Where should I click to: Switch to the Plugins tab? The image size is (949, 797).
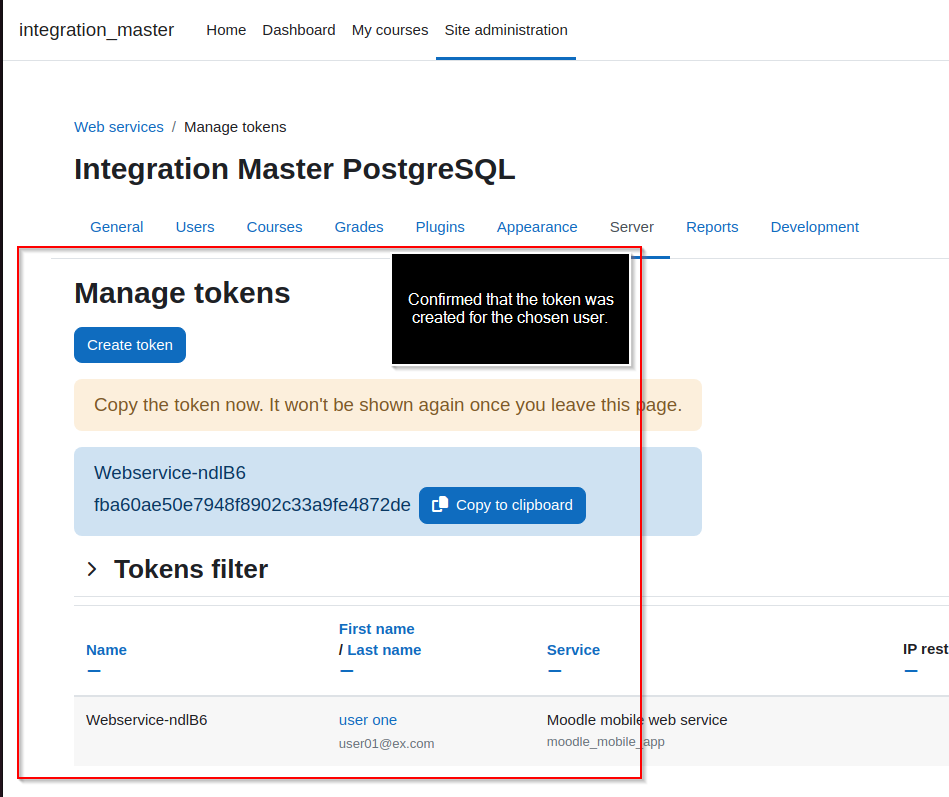440,227
